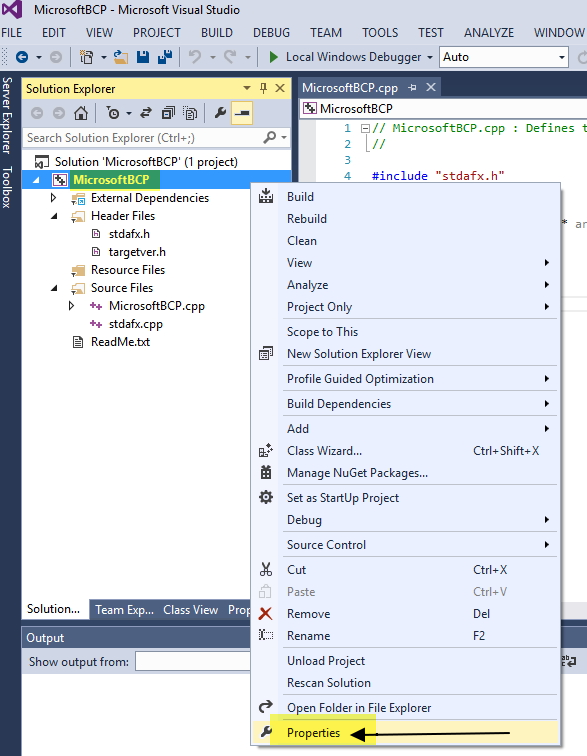Click Solution Explorer Forward arrow icon
Image resolution: width=587 pixels, height=756 pixels.
point(59,113)
